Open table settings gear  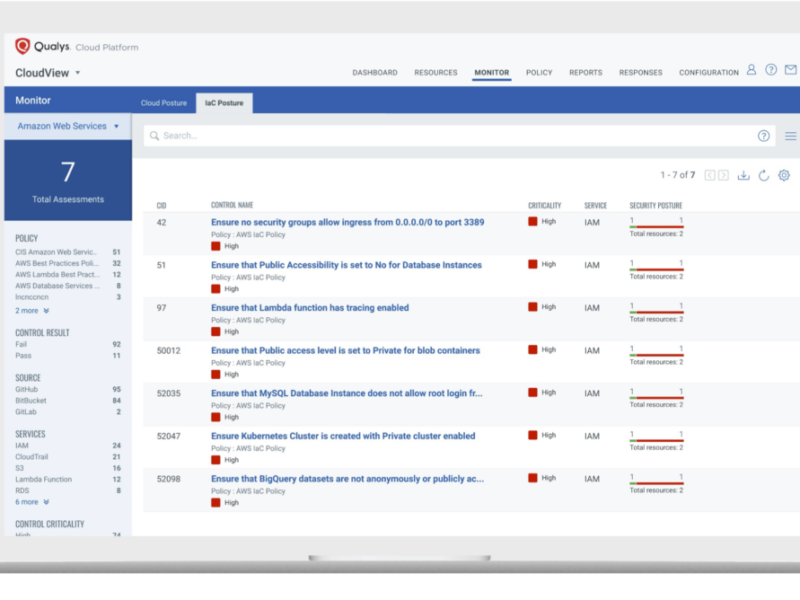(784, 175)
